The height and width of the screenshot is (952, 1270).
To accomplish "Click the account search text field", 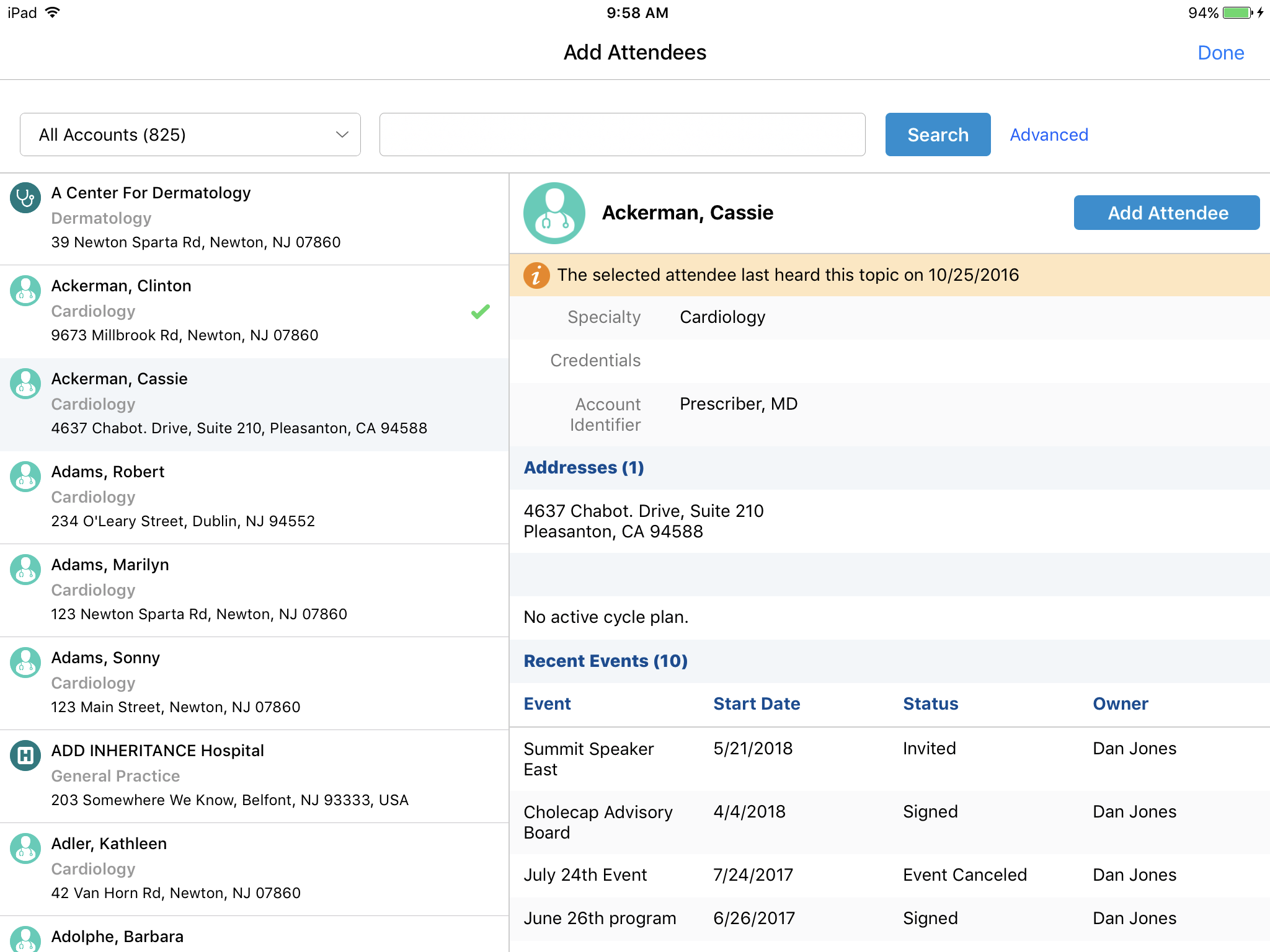I will (x=622, y=134).
